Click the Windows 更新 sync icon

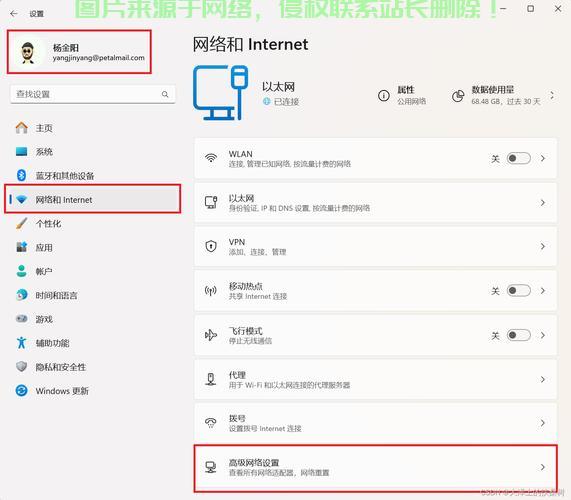click(21, 390)
